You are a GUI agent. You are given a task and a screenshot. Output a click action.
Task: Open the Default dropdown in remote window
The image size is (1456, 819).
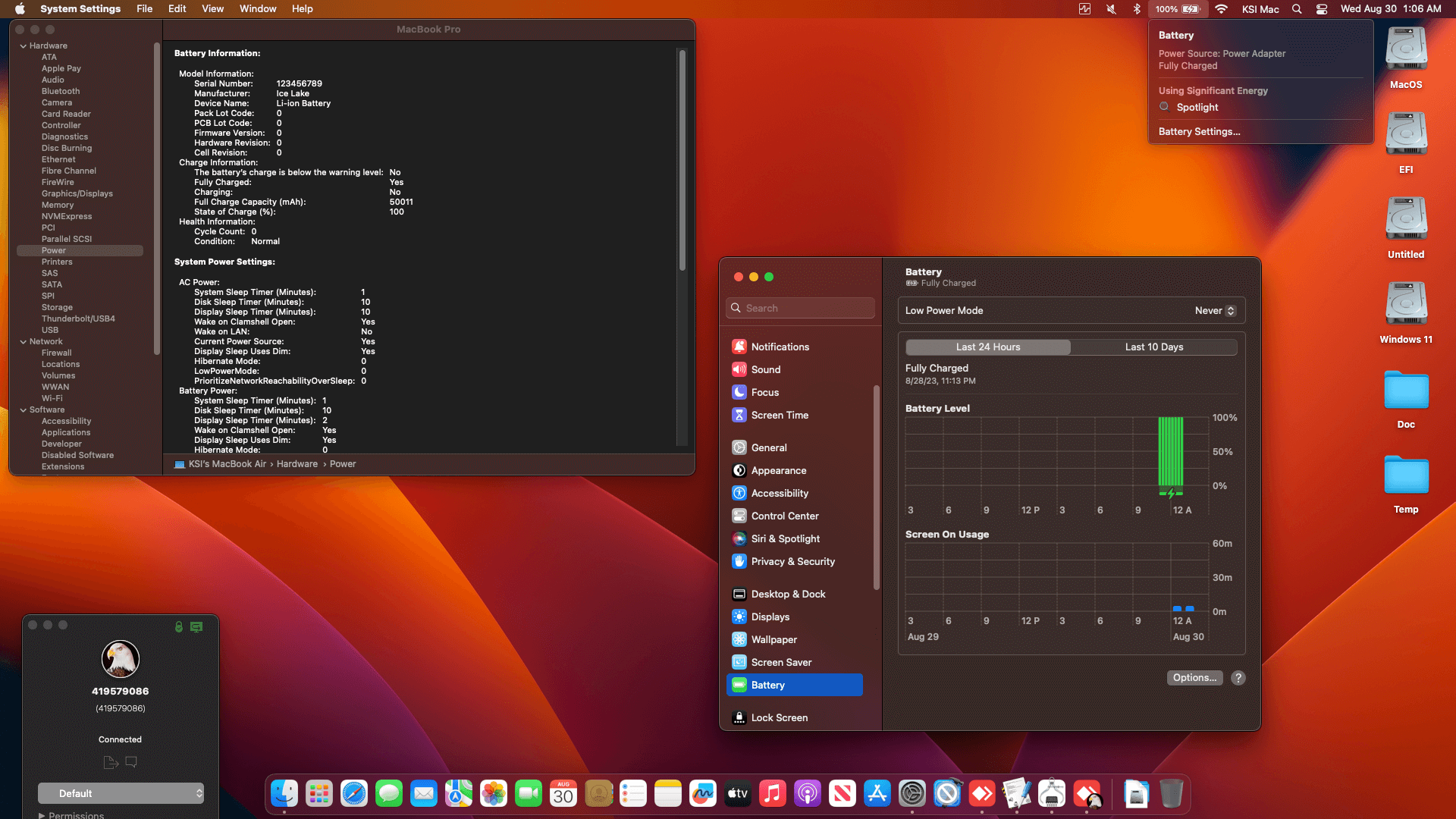(x=121, y=793)
